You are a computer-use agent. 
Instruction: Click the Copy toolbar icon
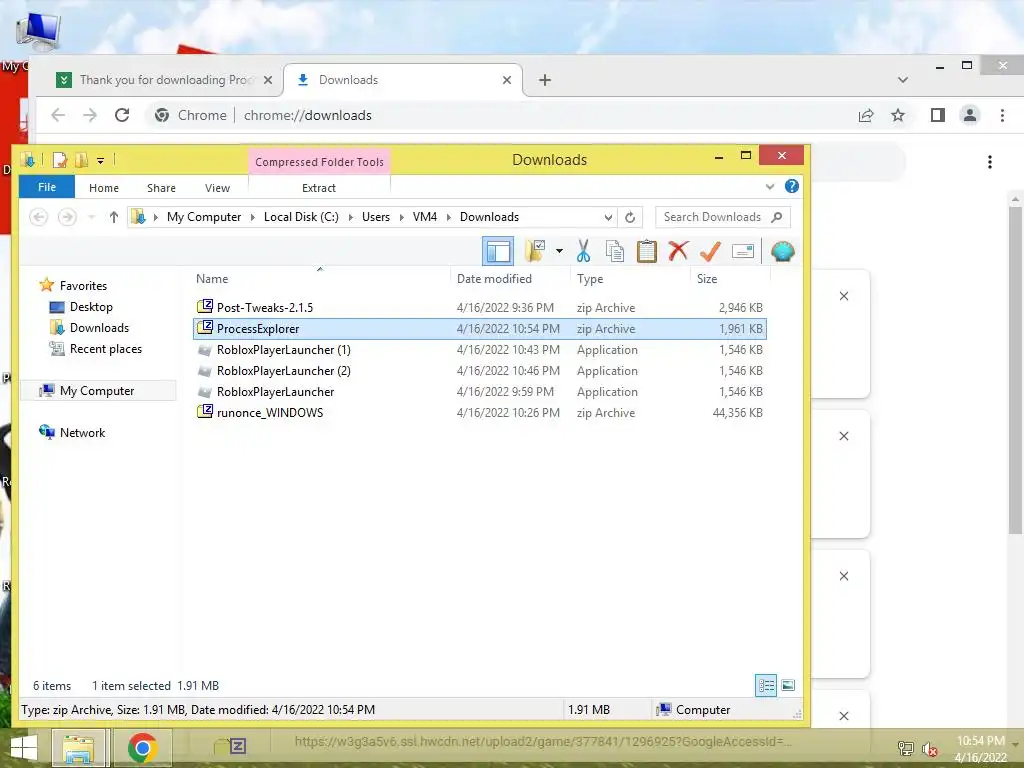(x=615, y=251)
